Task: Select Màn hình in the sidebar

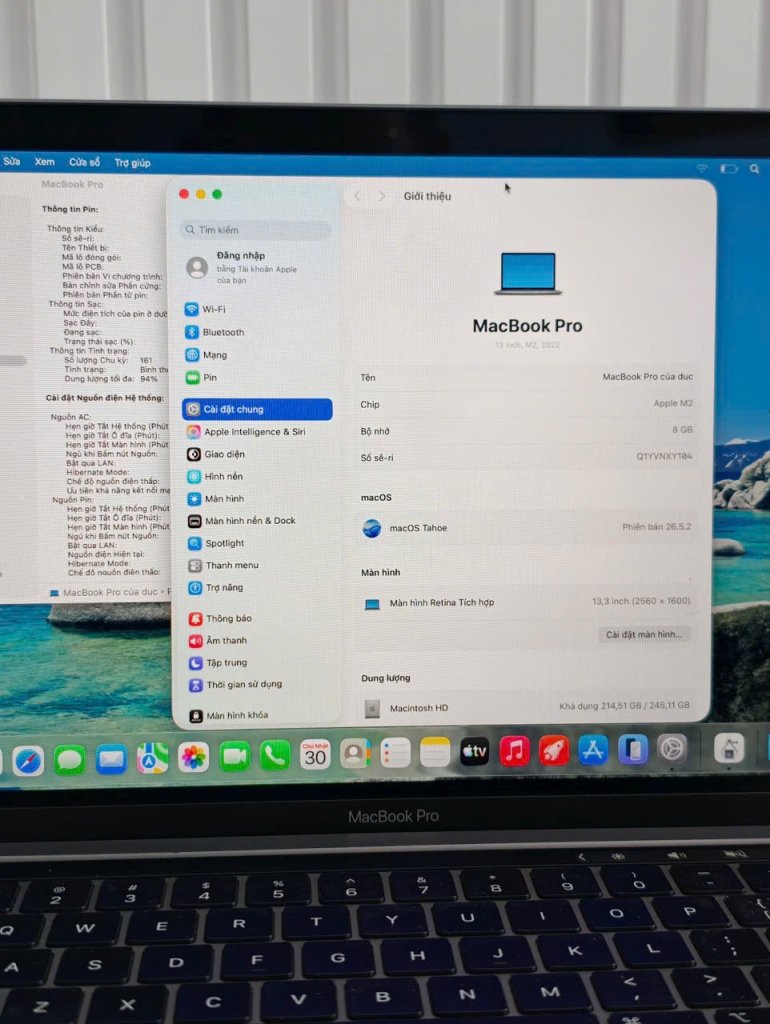Action: (x=216, y=498)
